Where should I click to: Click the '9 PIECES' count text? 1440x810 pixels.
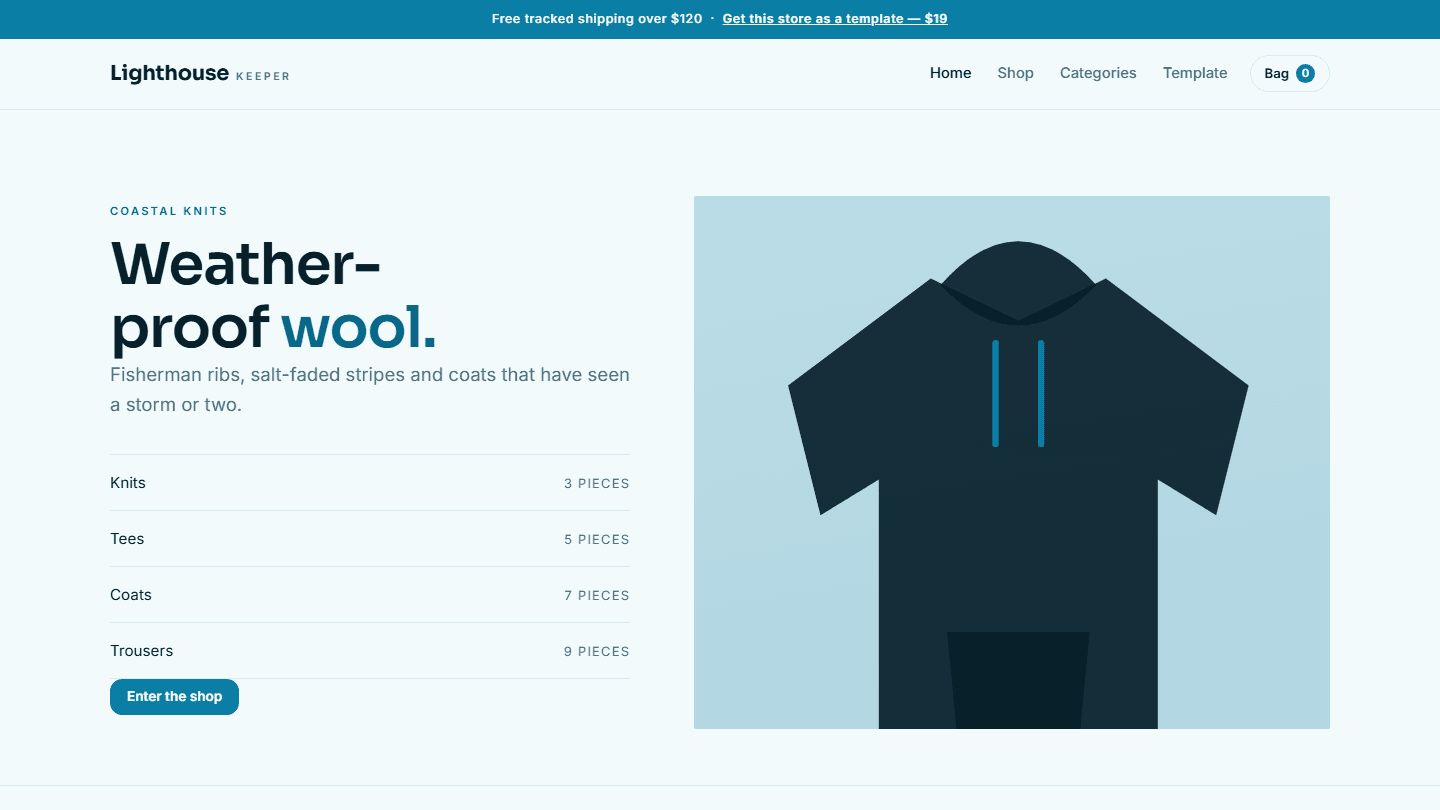click(x=597, y=652)
